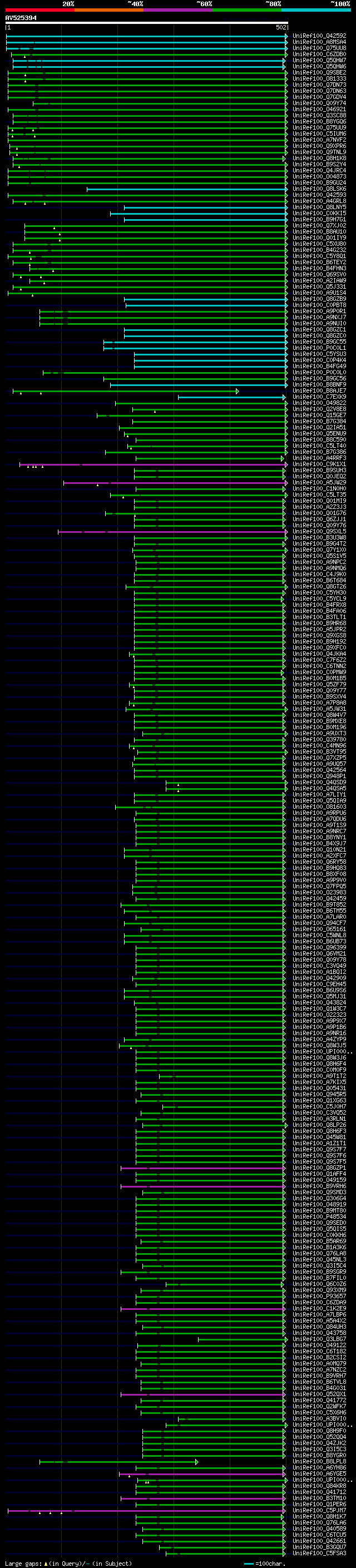Click the green alignment bar for UniRef100_Q9SBE2
356x1568 pixels.
point(147,72)
